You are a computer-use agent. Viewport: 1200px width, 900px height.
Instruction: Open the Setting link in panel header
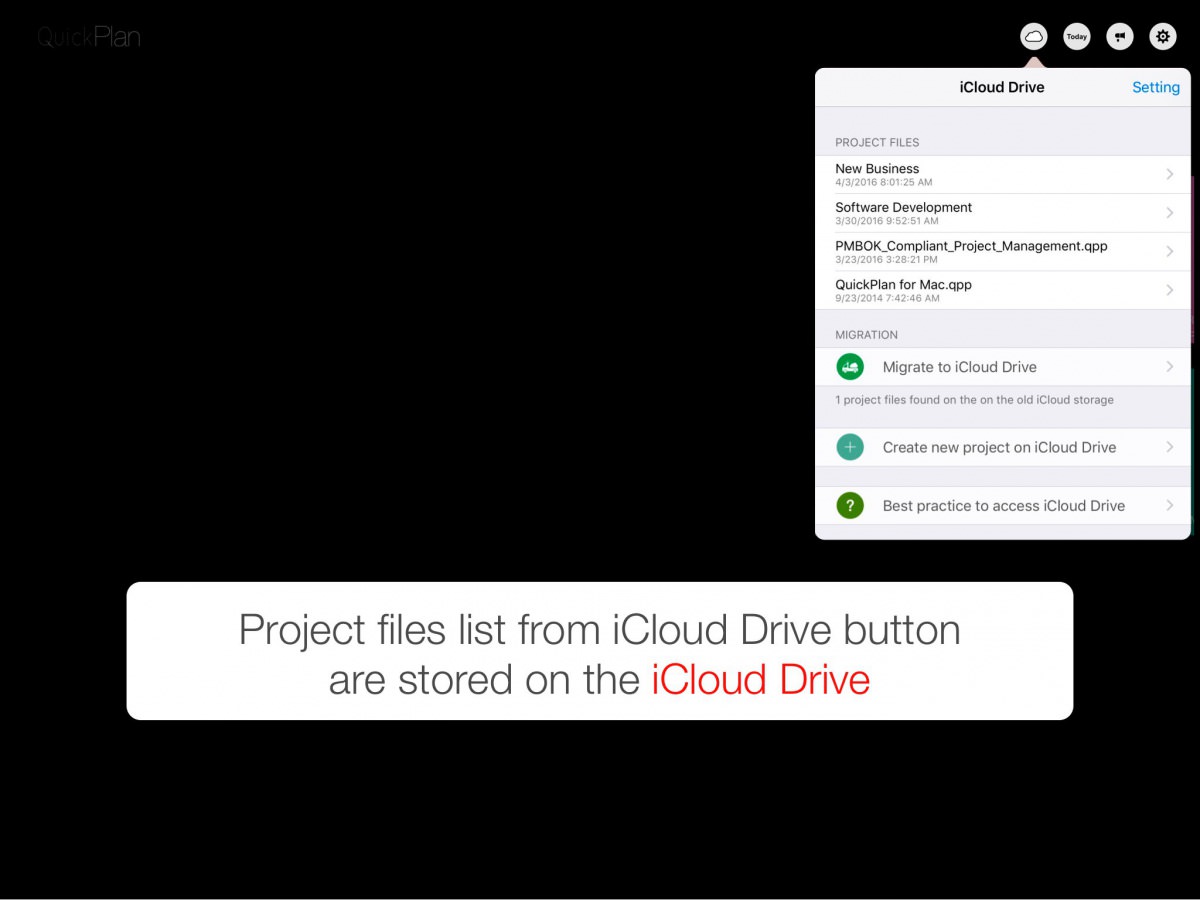1155,87
